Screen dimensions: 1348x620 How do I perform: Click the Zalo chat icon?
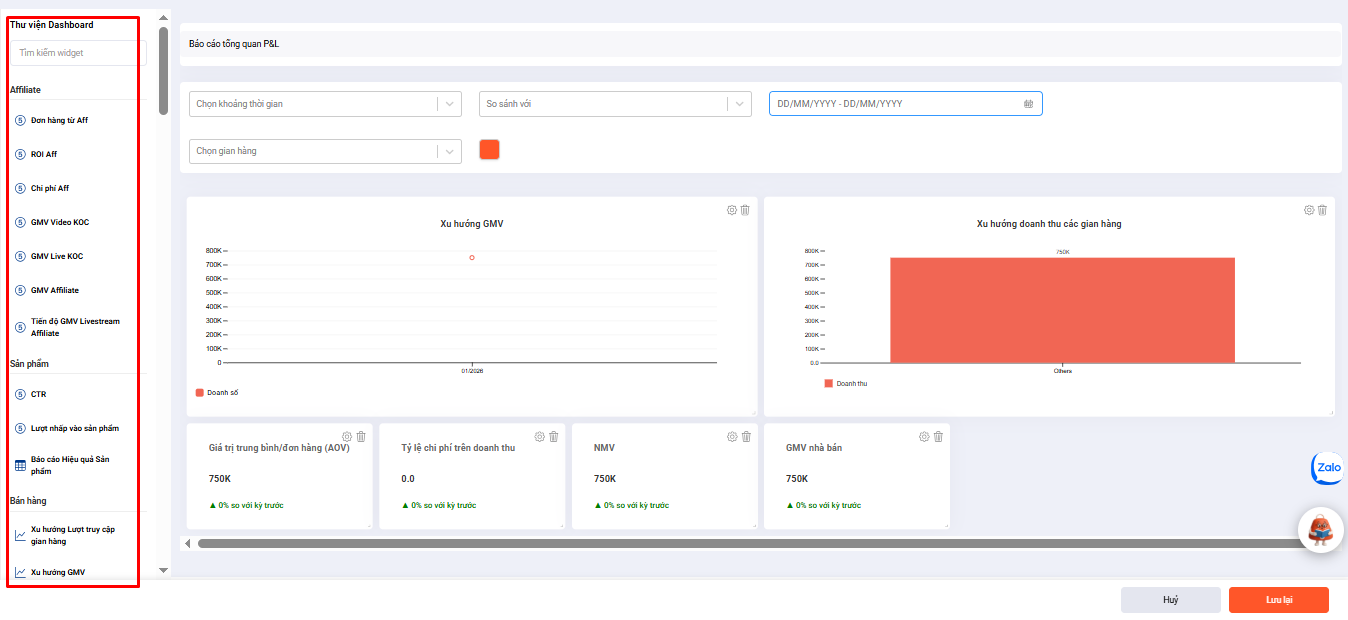click(x=1327, y=468)
